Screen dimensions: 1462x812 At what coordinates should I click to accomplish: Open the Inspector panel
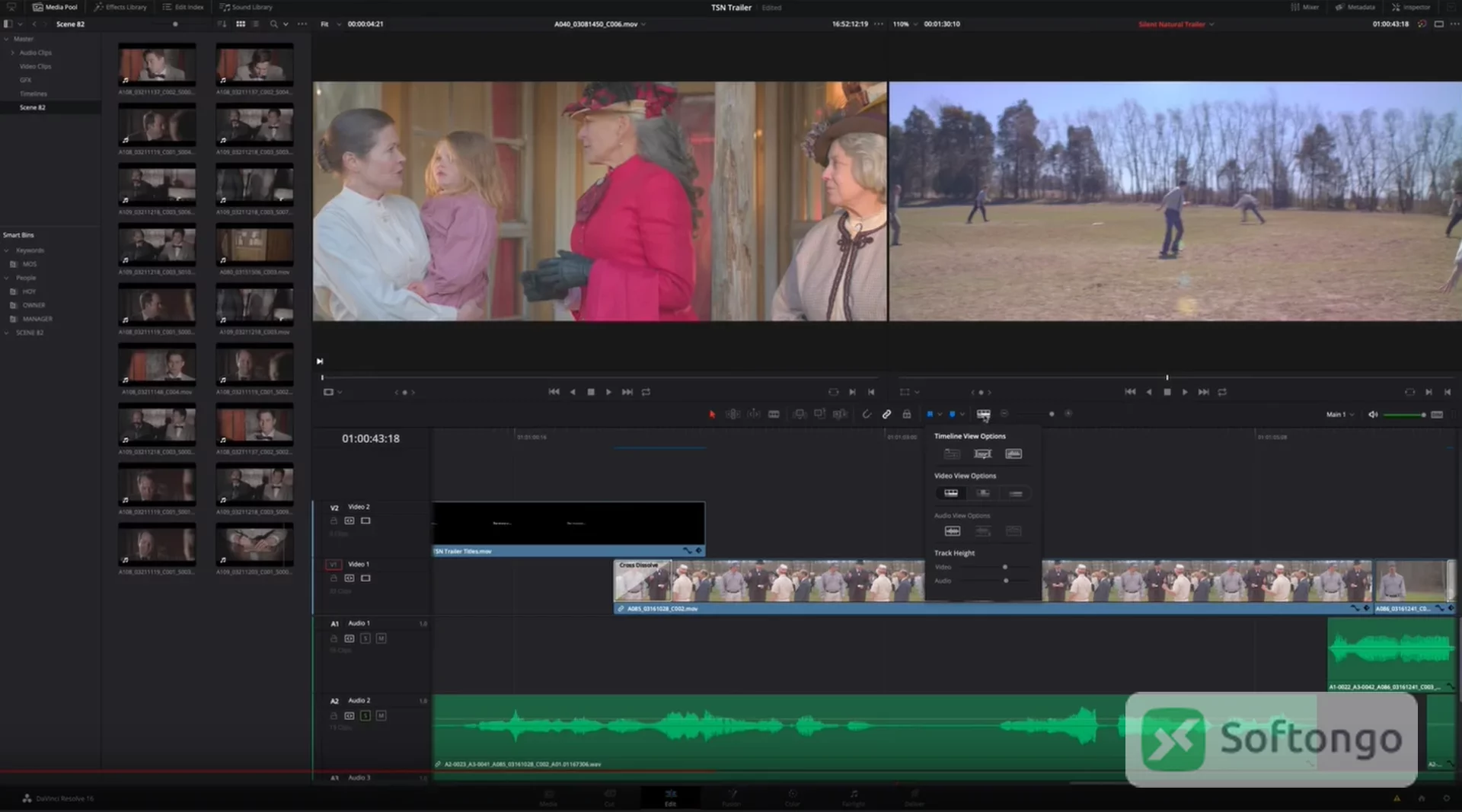[1411, 7]
